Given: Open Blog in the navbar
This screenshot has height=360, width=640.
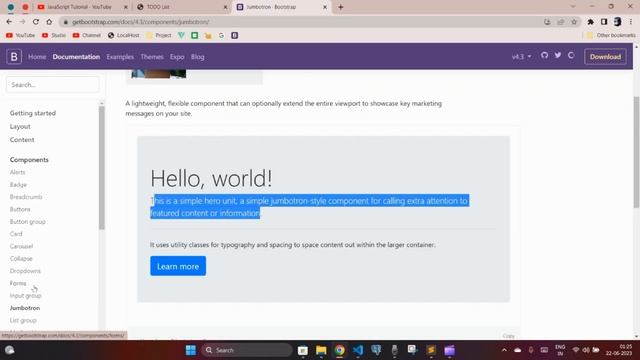Looking at the screenshot, I should 198,57.
